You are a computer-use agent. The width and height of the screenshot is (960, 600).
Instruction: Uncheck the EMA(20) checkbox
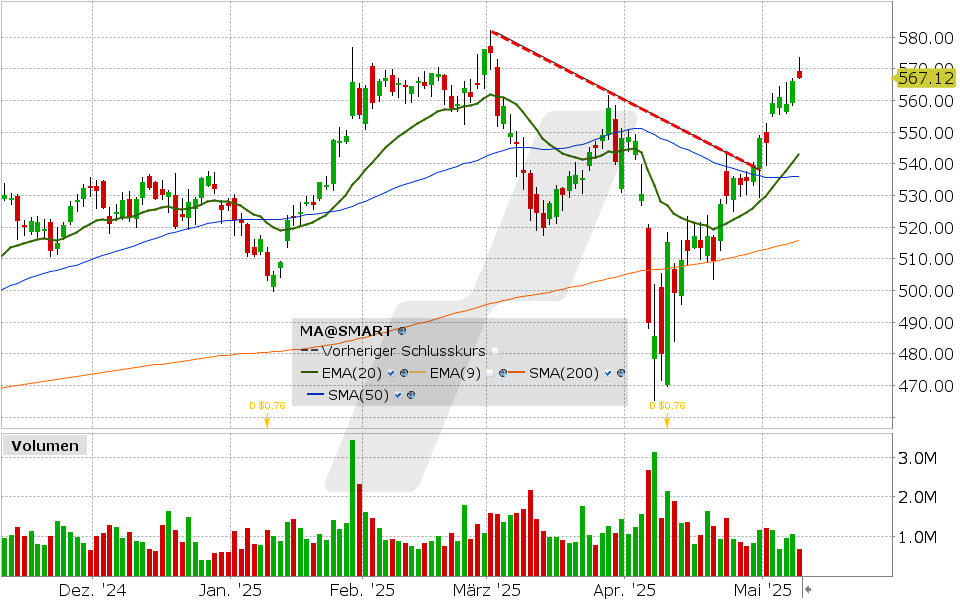point(391,373)
